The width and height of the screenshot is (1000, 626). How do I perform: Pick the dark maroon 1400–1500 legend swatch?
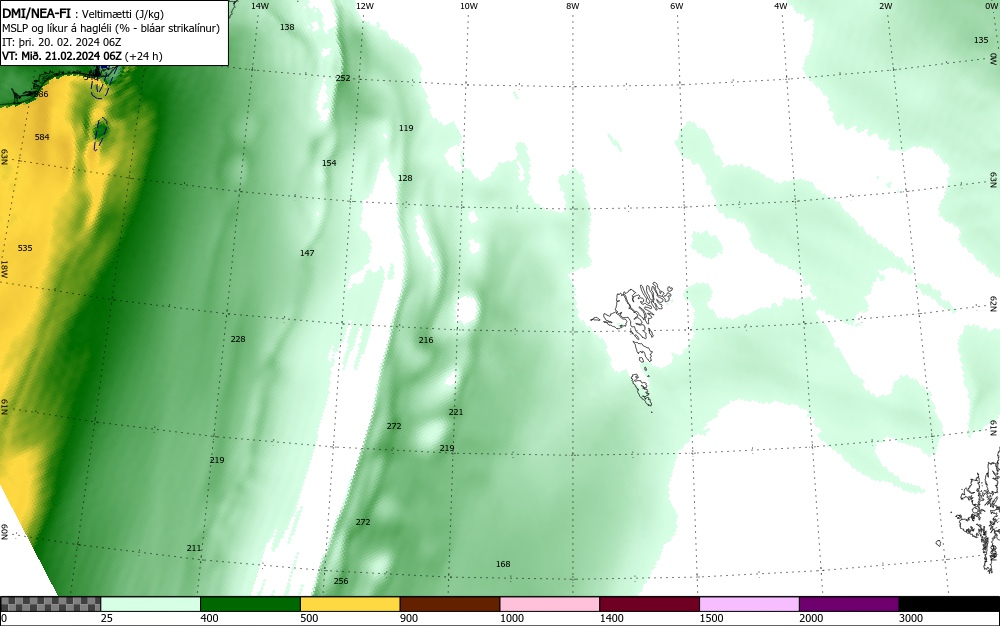pos(649,604)
